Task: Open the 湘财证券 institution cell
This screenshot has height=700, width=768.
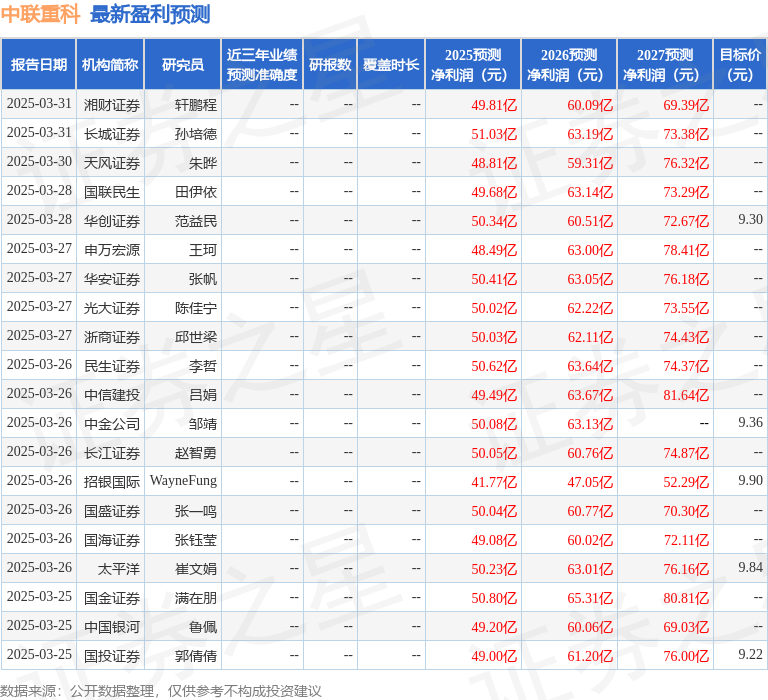Action: point(112,104)
